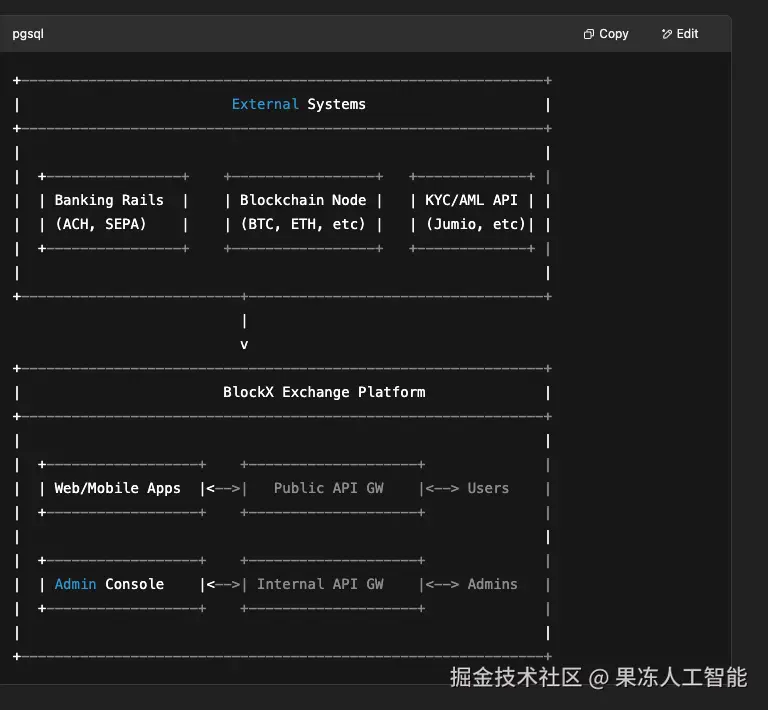Click the pgsql language label
The height and width of the screenshot is (710, 768).
(x=28, y=34)
